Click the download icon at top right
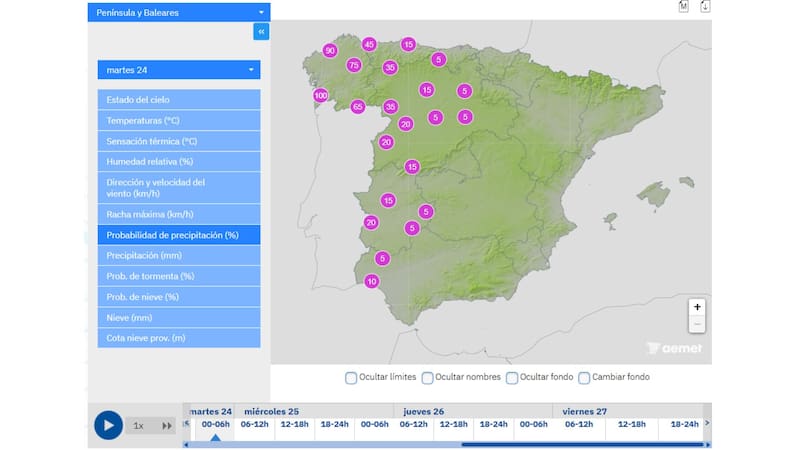 (x=705, y=6)
